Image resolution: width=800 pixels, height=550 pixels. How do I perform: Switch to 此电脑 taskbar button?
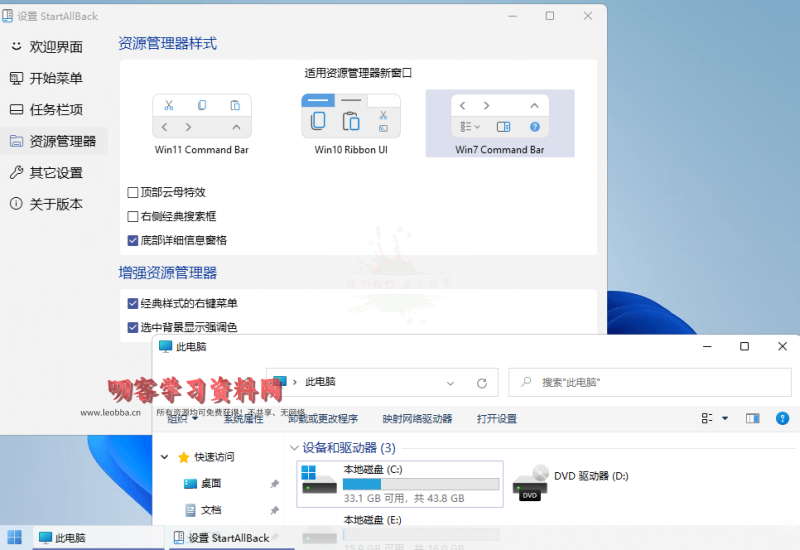tap(99, 538)
